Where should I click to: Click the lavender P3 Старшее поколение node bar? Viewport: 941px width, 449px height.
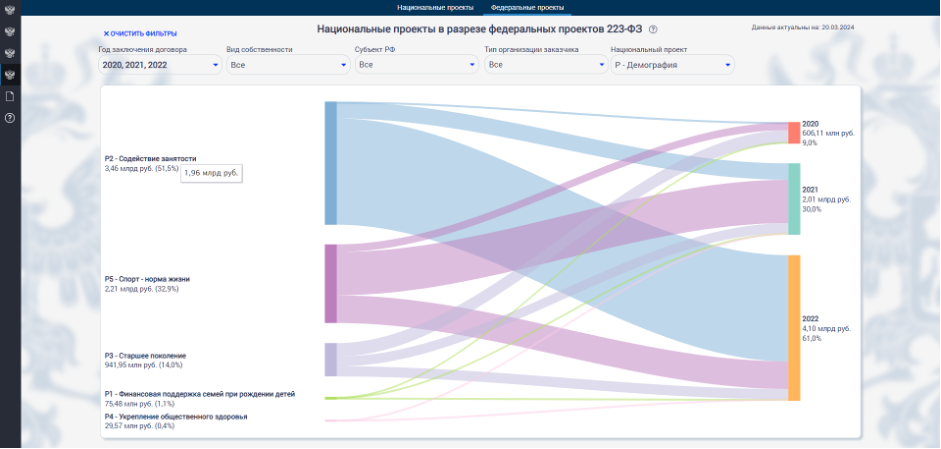click(331, 360)
